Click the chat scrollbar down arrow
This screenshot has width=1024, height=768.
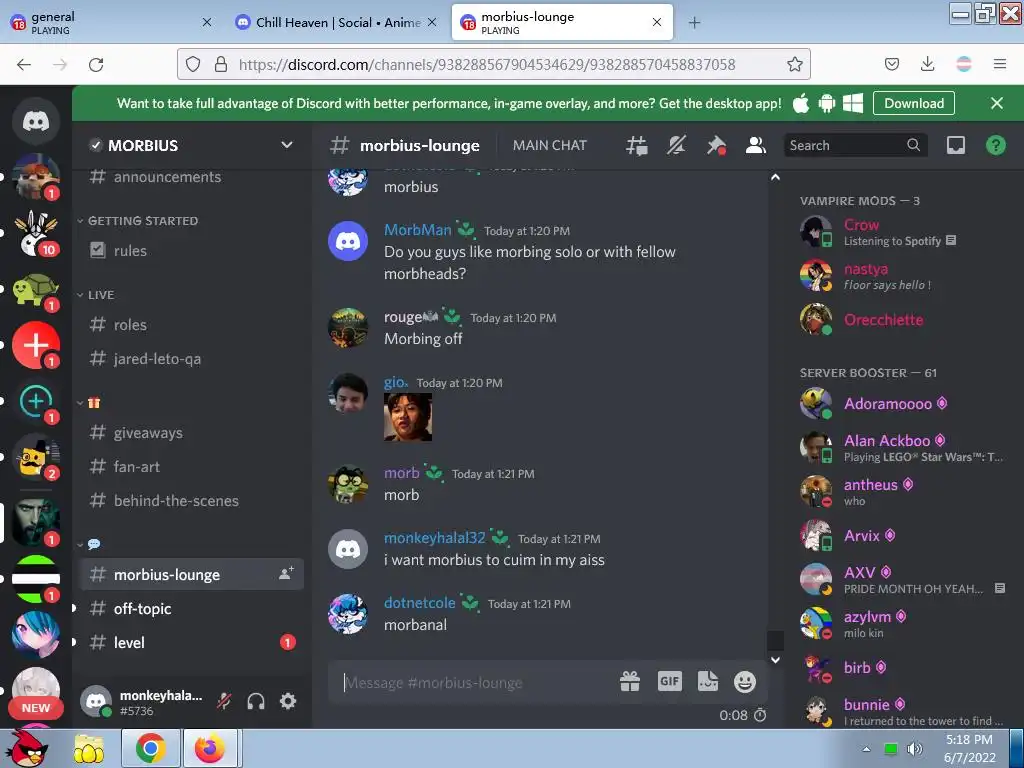[x=775, y=660]
